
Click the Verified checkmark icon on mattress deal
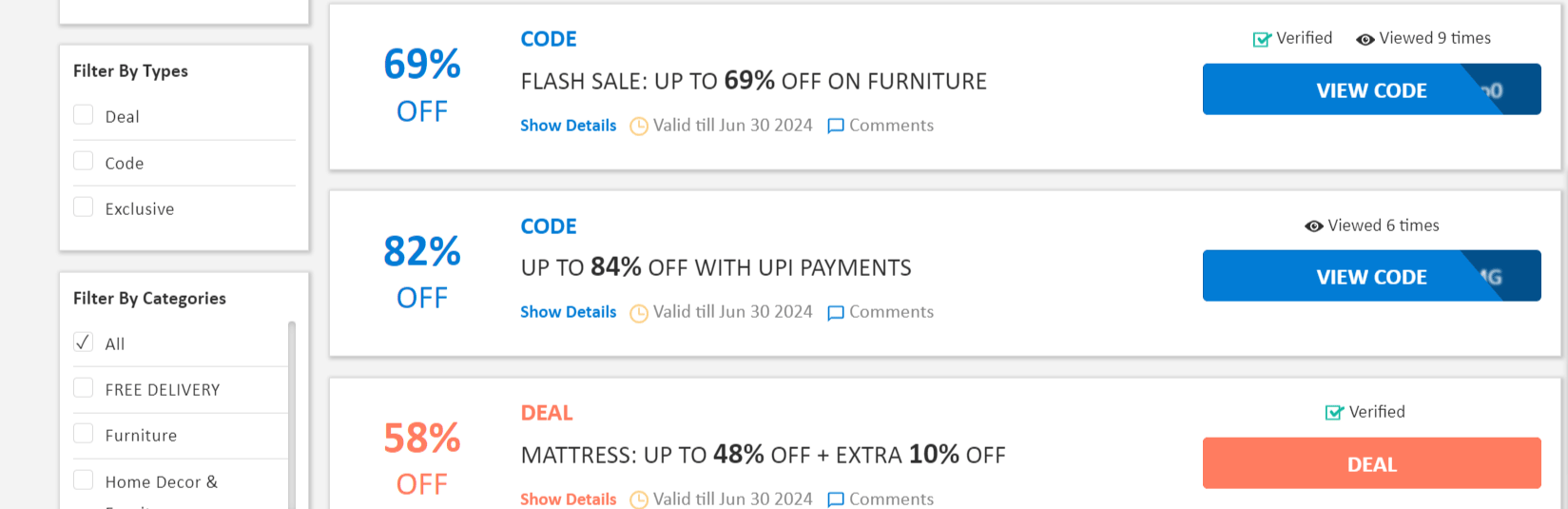click(x=1334, y=413)
